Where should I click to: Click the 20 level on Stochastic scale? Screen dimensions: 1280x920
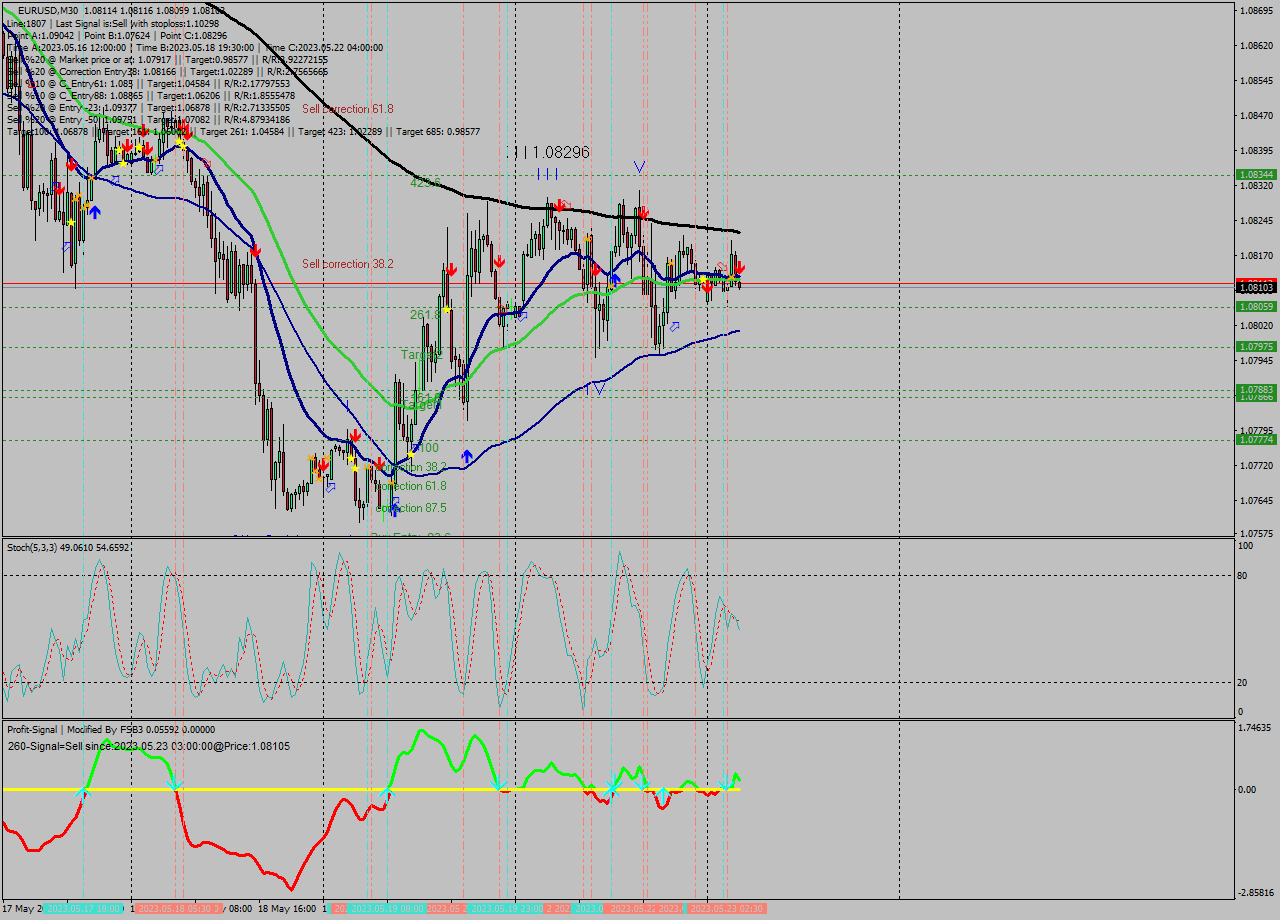click(1244, 682)
